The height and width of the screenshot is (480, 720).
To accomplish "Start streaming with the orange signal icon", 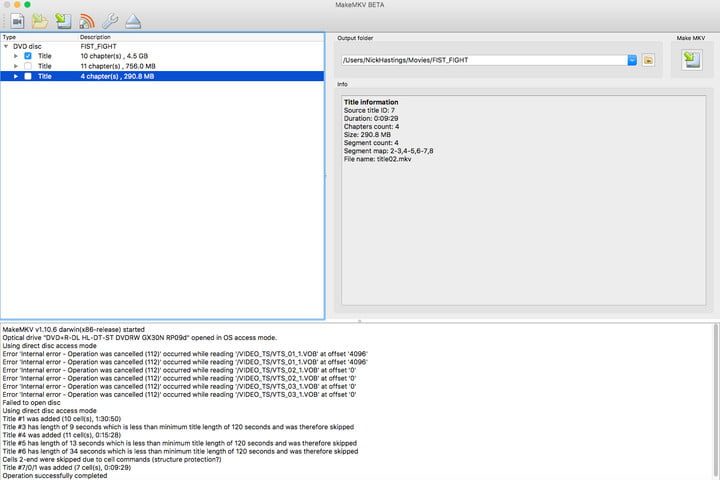I will (87, 20).
